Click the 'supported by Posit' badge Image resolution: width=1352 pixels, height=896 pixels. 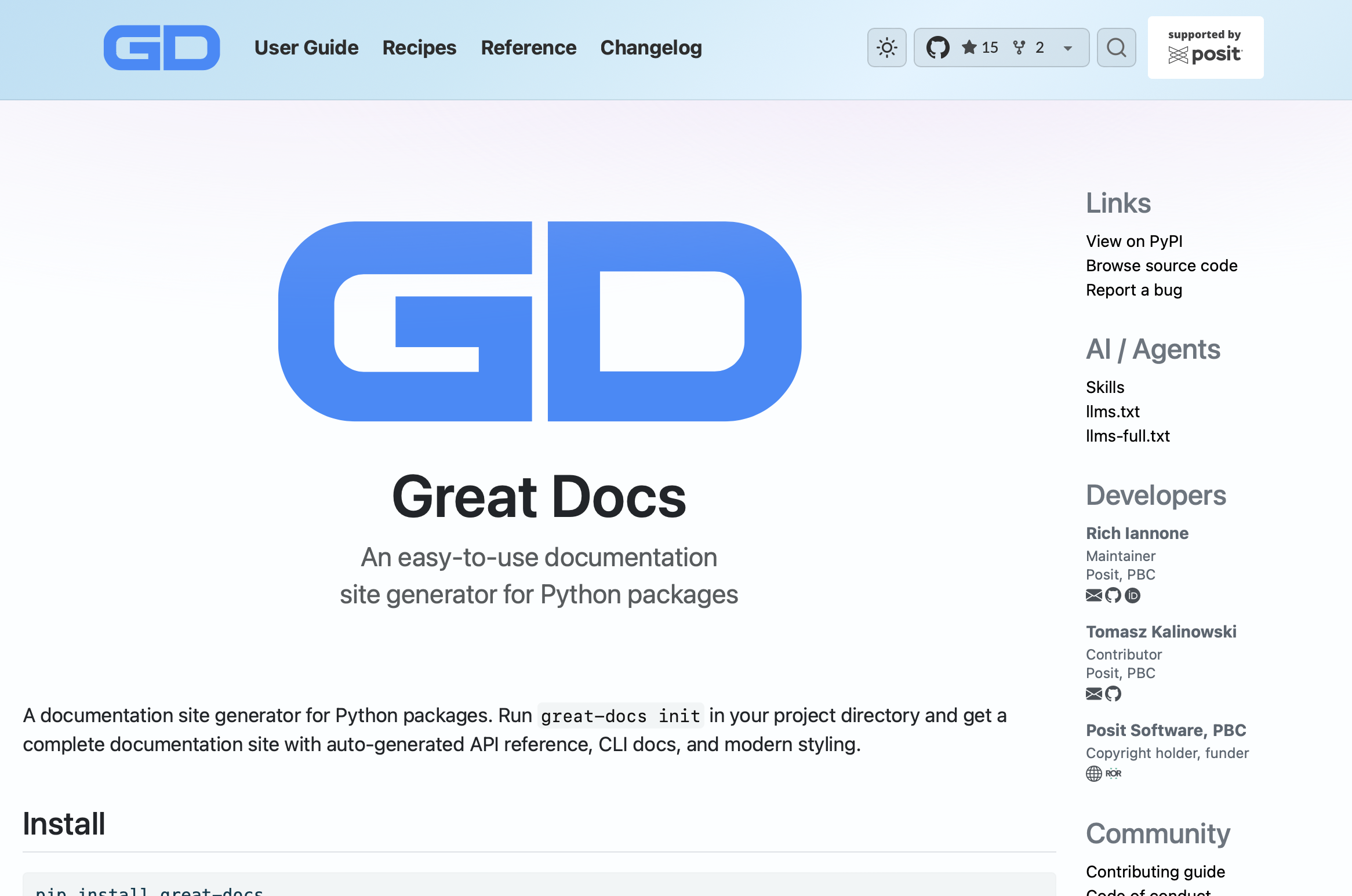[x=1205, y=47]
